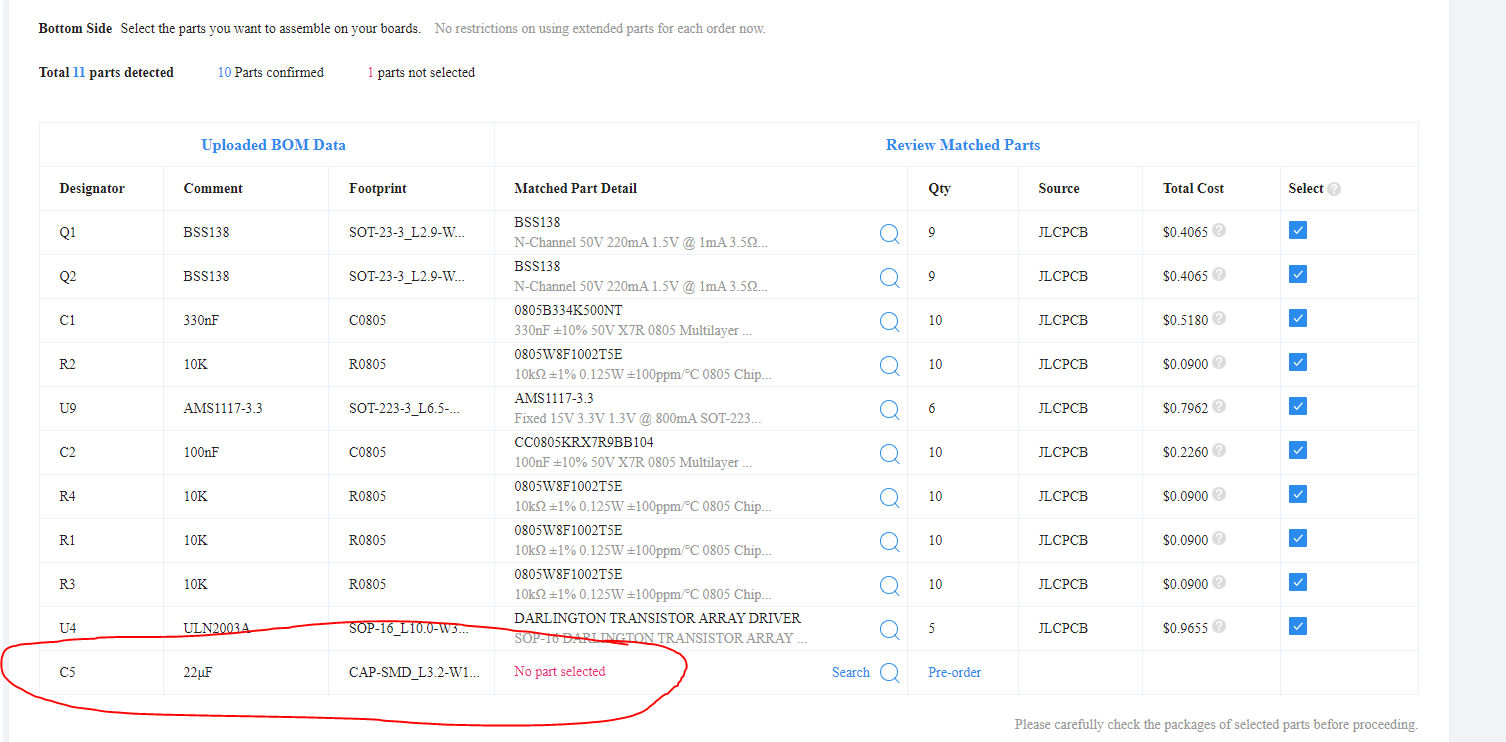Click the Designator column header
Image resolution: width=1506 pixels, height=742 pixels.
[x=91, y=188]
